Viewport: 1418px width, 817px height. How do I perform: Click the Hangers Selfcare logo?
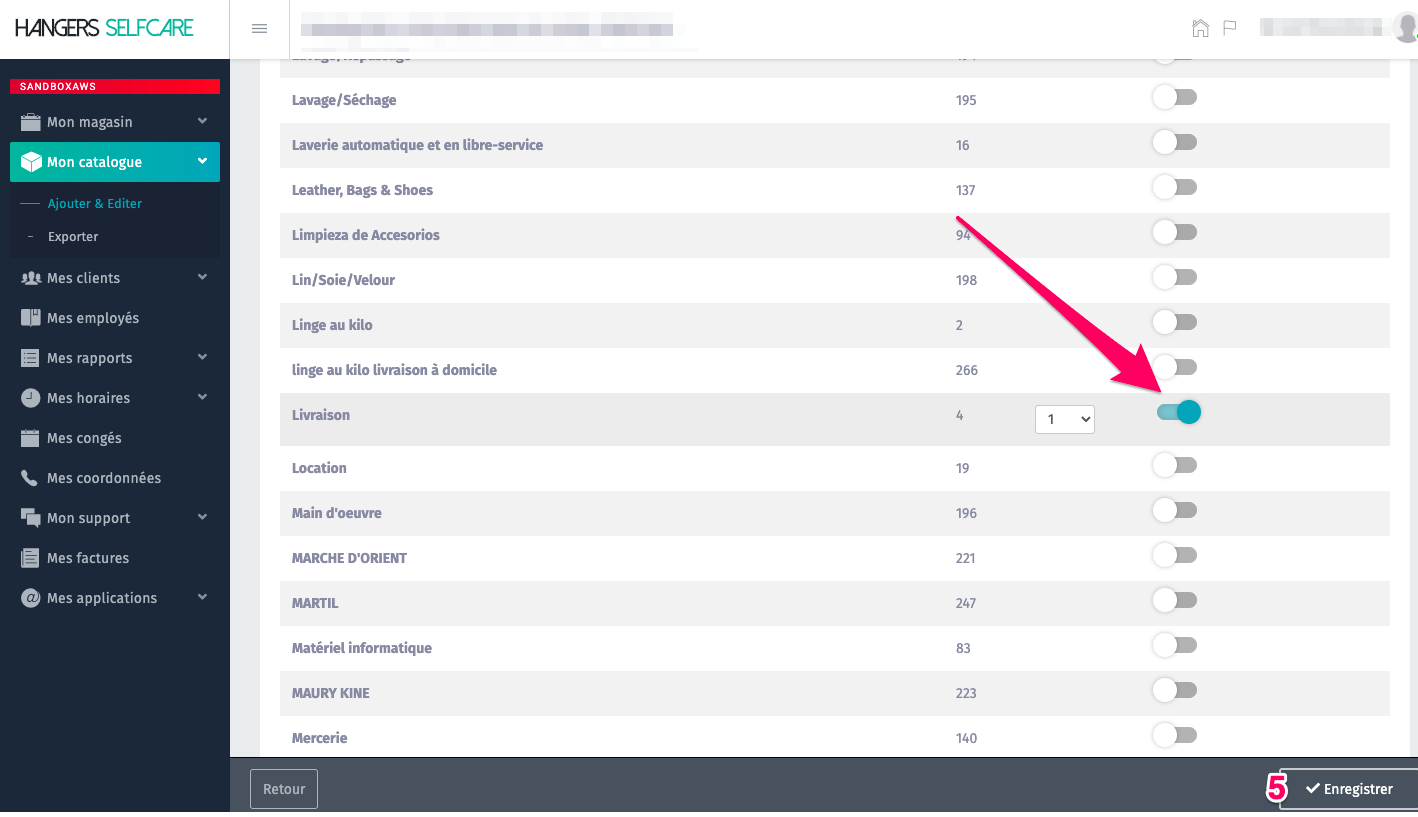[x=104, y=28]
